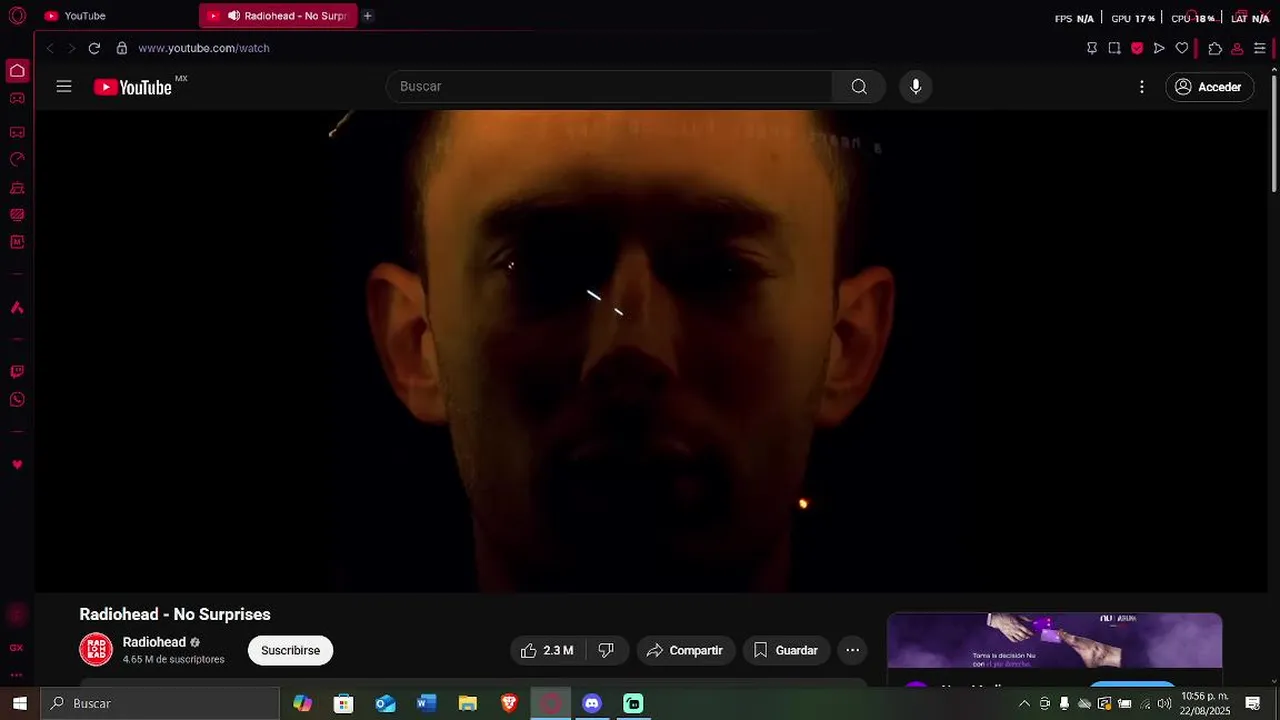Click the FPS N/A indicator

pyautogui.click(x=1074, y=18)
